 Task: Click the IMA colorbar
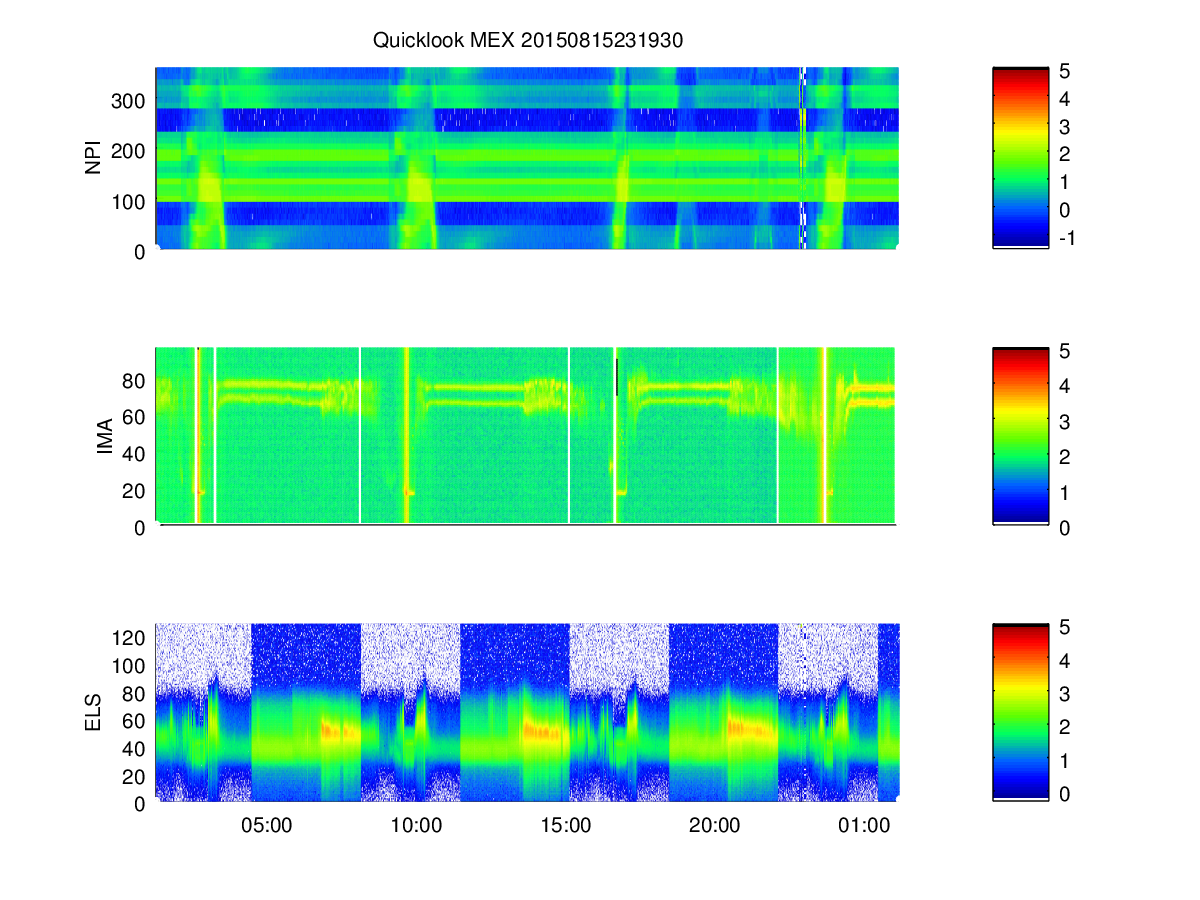pyautogui.click(x=1020, y=435)
